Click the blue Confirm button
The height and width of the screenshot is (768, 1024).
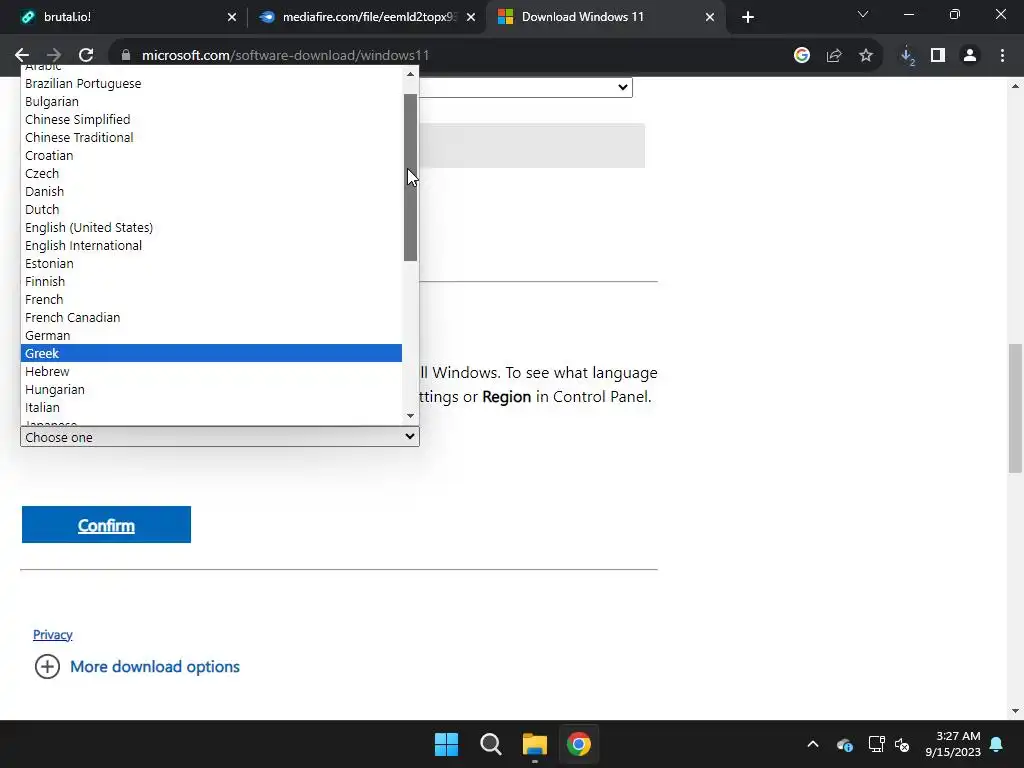click(106, 524)
